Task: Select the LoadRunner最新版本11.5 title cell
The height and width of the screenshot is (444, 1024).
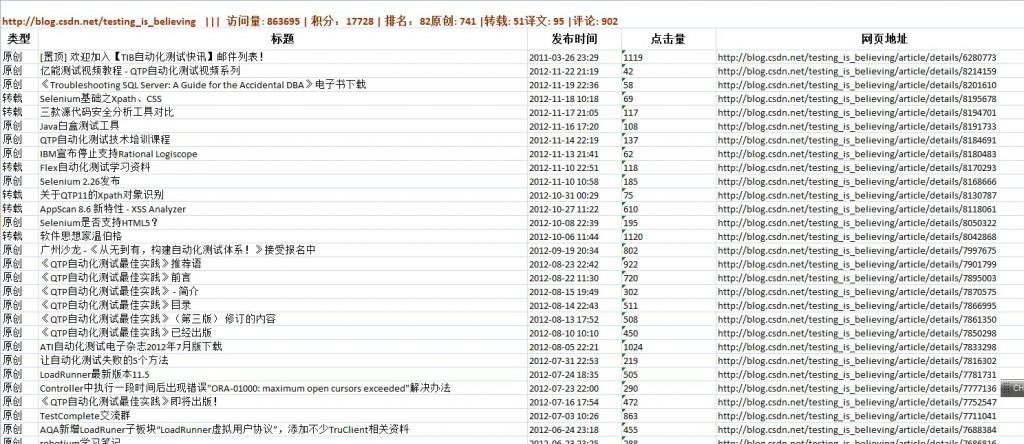Action: tap(283, 374)
